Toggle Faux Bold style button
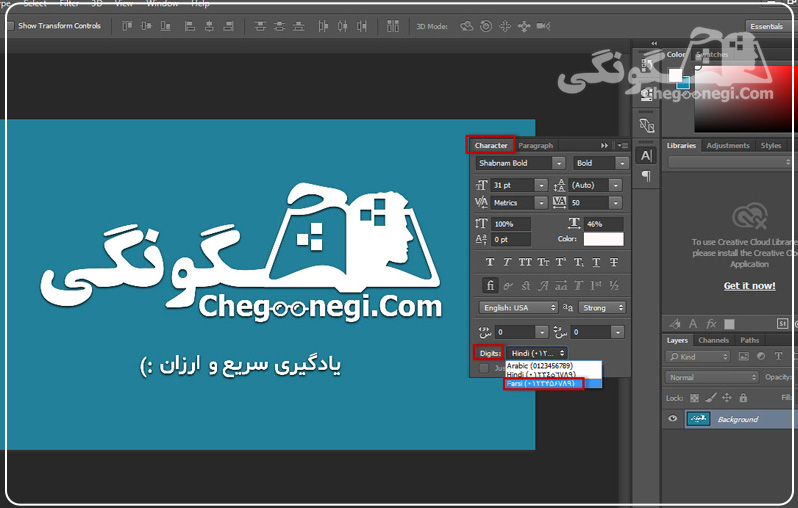This screenshot has height=508, width=798. [x=490, y=262]
